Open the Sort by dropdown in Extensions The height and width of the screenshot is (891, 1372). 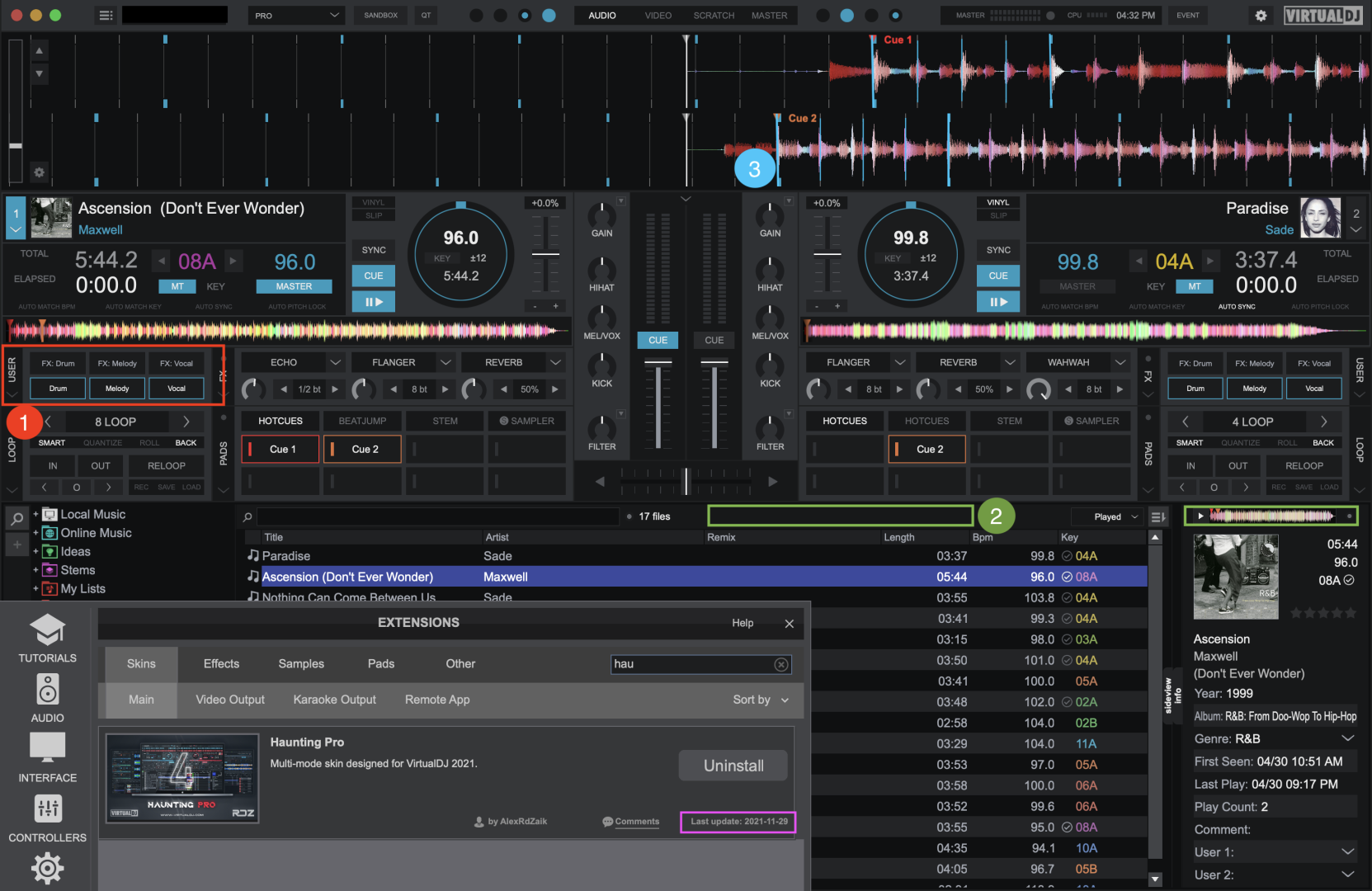761,700
